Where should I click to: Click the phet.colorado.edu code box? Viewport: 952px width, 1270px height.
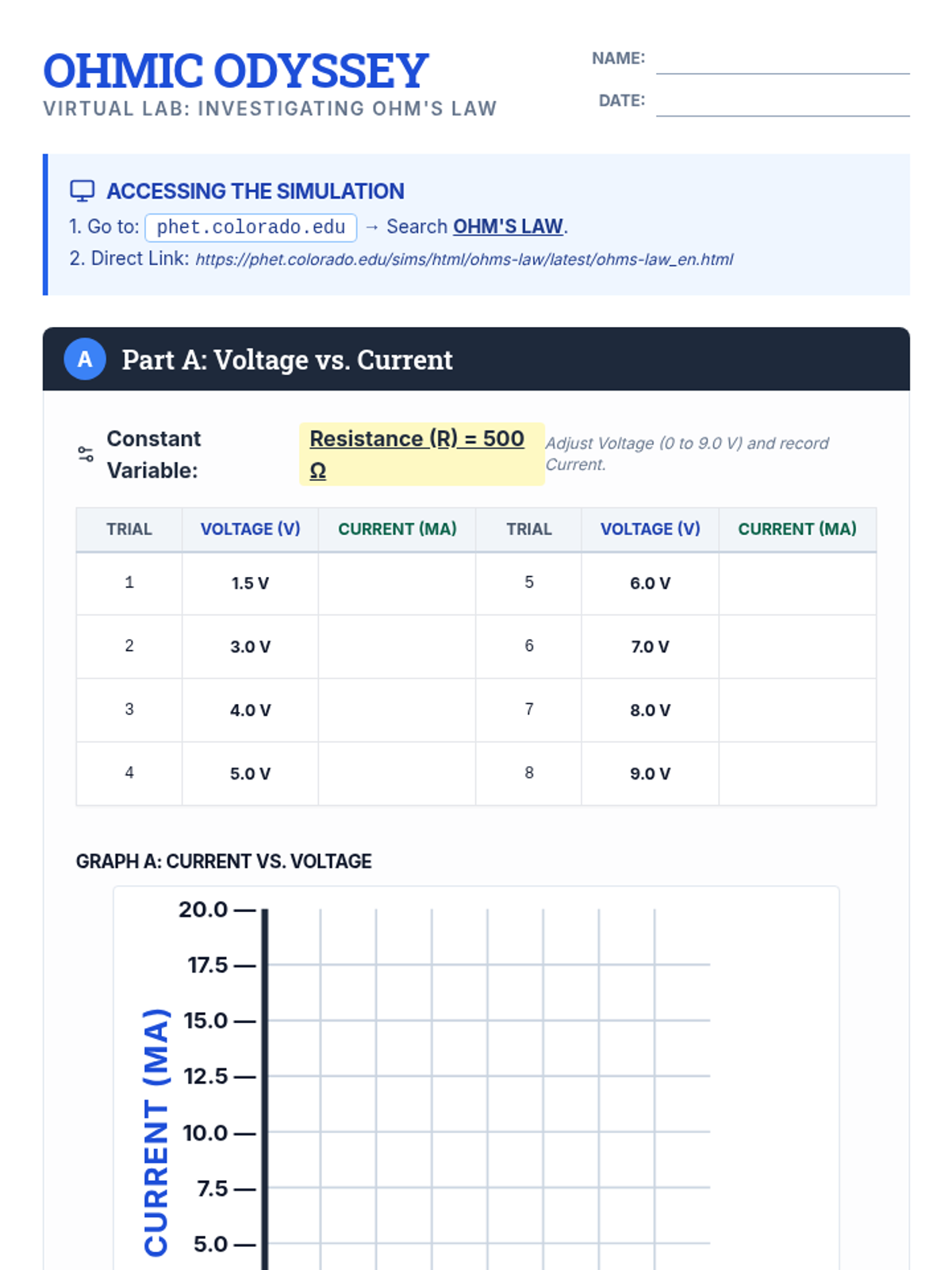[x=251, y=227]
